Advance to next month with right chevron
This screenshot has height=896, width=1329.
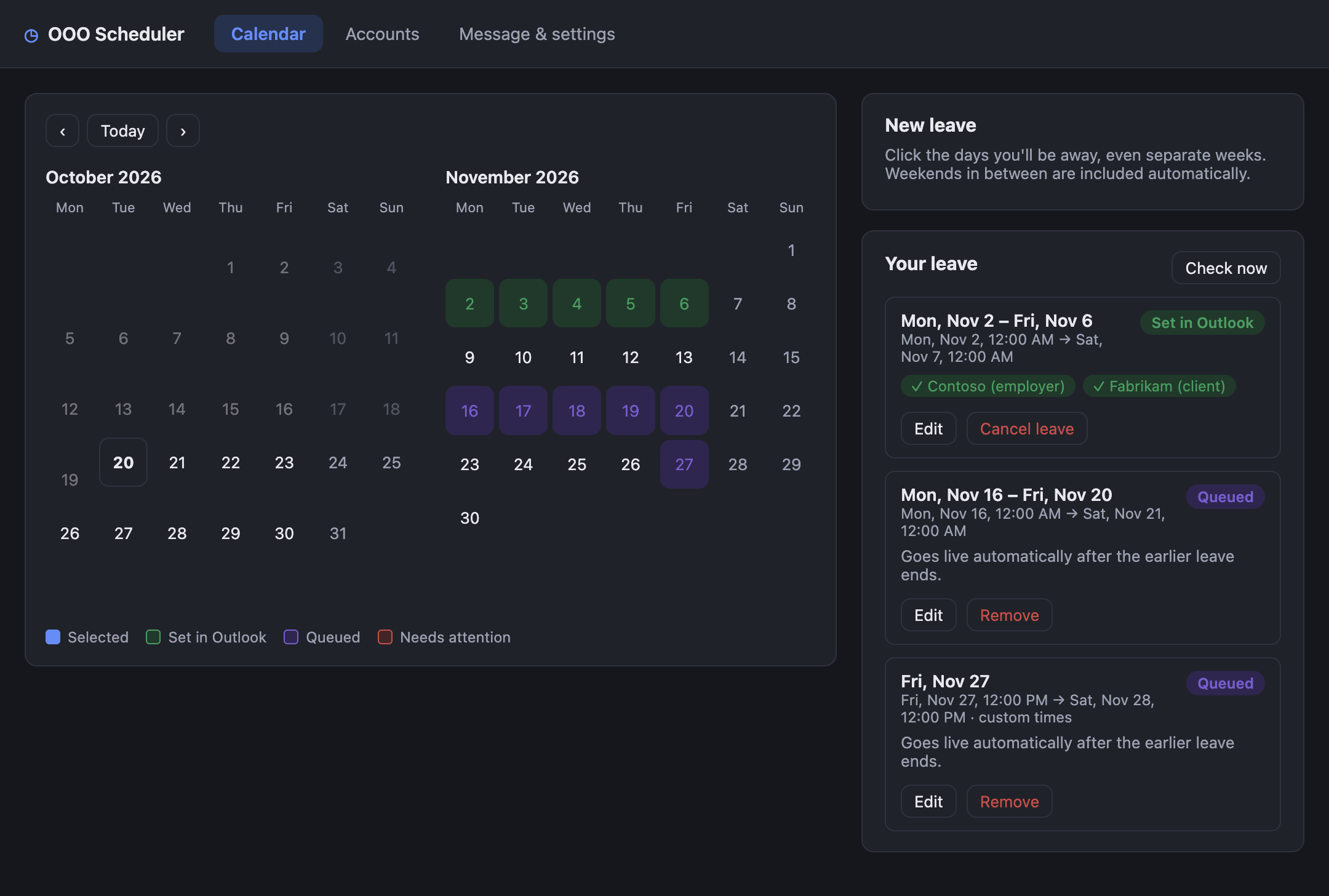183,130
